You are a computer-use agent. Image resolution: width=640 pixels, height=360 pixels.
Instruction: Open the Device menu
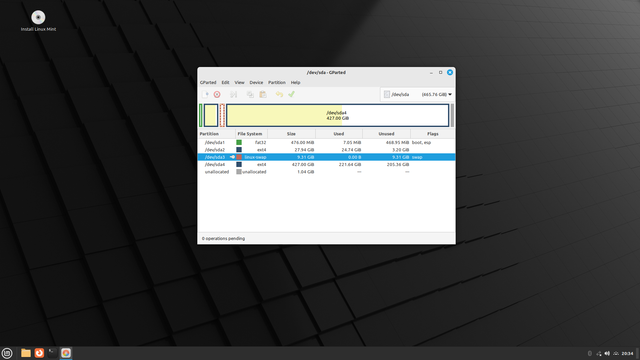[256, 82]
